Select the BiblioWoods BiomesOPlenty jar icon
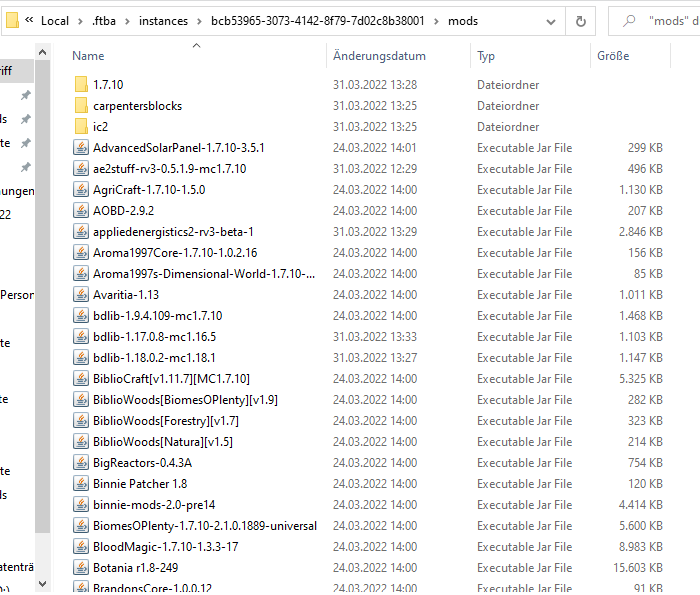The width and height of the screenshot is (700, 595). tap(81, 399)
